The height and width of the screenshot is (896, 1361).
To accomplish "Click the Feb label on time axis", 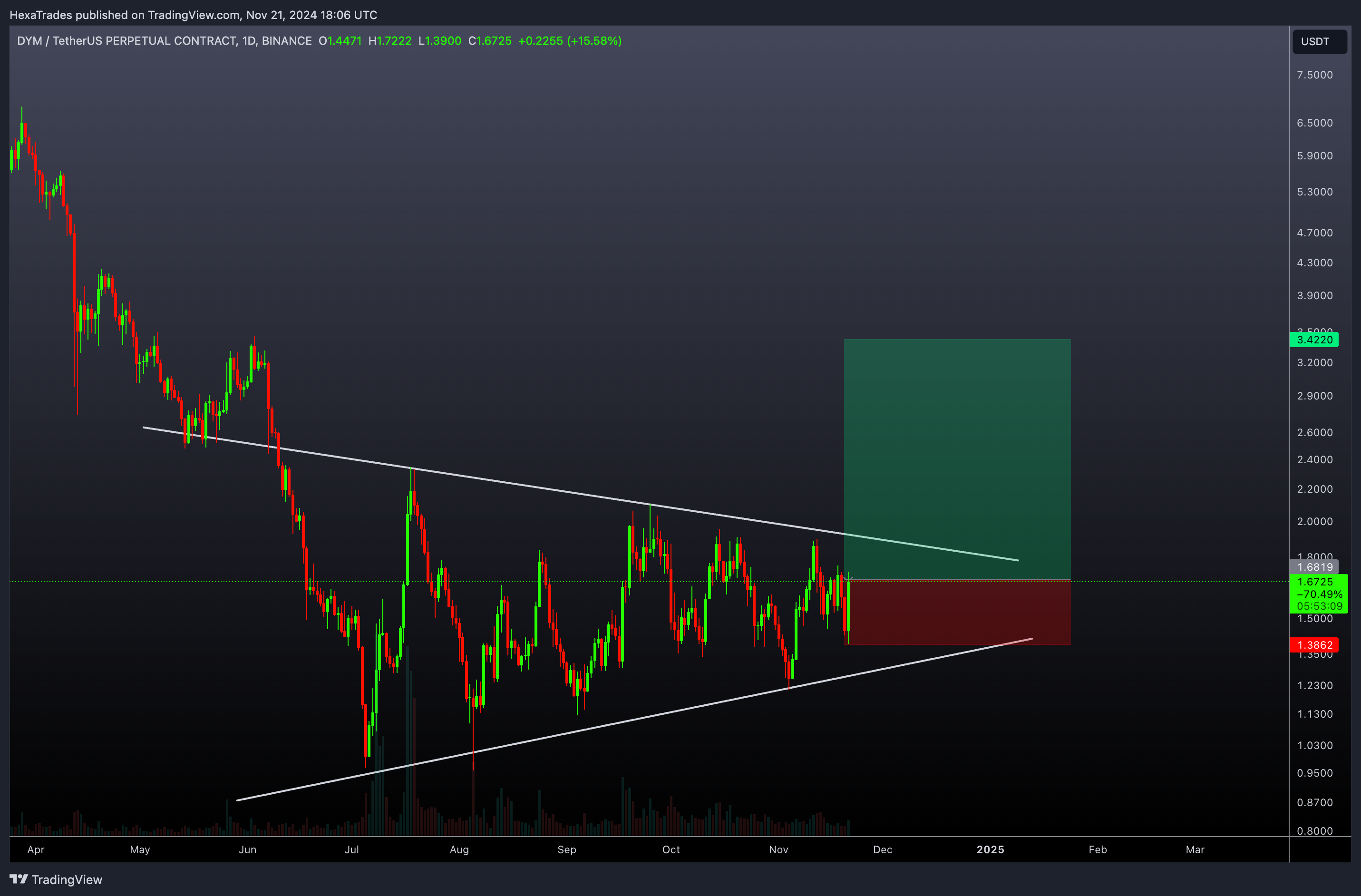I will click(x=1098, y=849).
